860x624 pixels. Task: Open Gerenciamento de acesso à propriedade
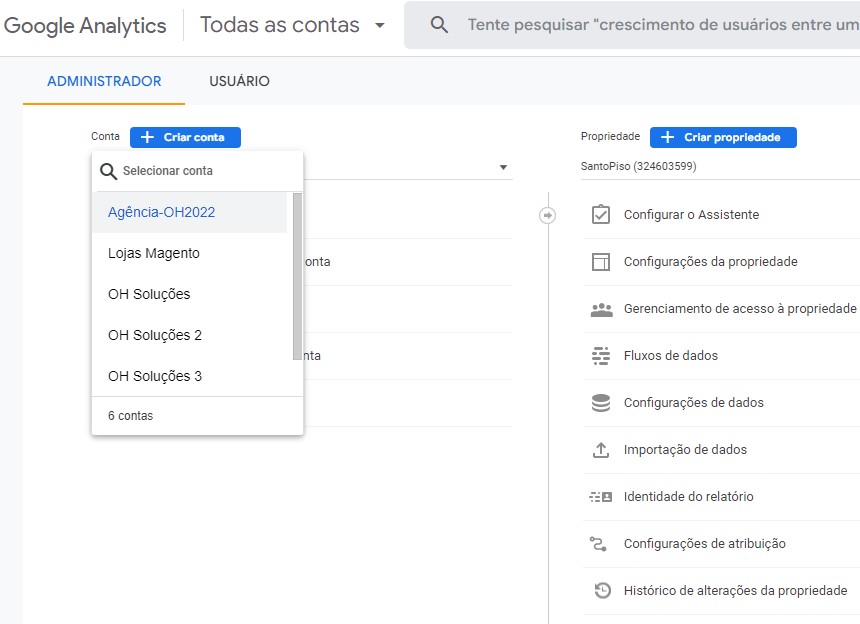click(721, 309)
